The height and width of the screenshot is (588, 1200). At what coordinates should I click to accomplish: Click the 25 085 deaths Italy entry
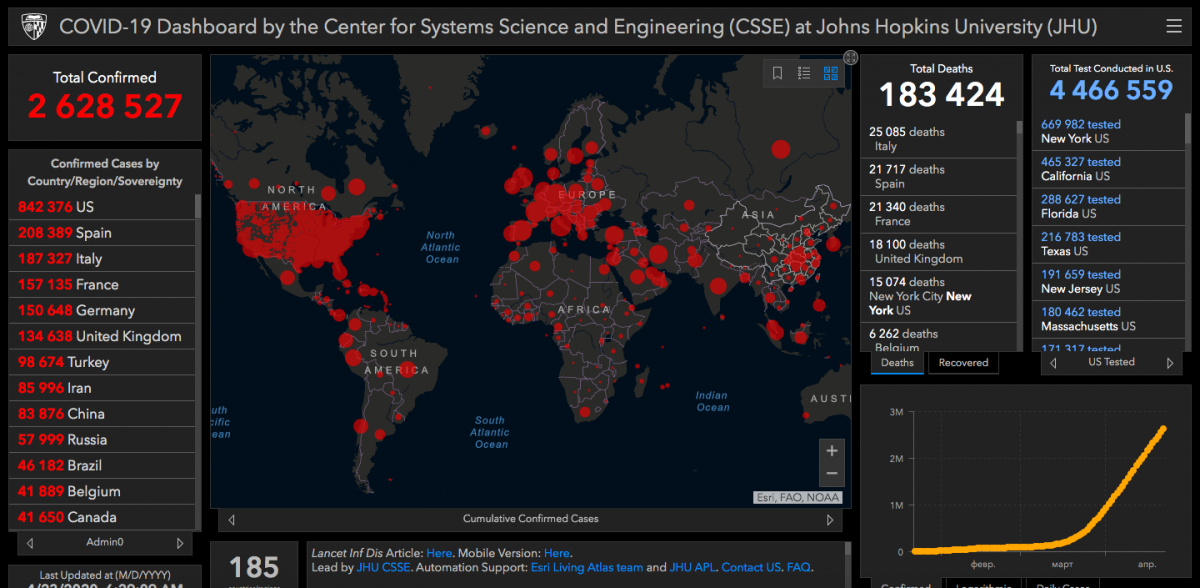click(939, 139)
